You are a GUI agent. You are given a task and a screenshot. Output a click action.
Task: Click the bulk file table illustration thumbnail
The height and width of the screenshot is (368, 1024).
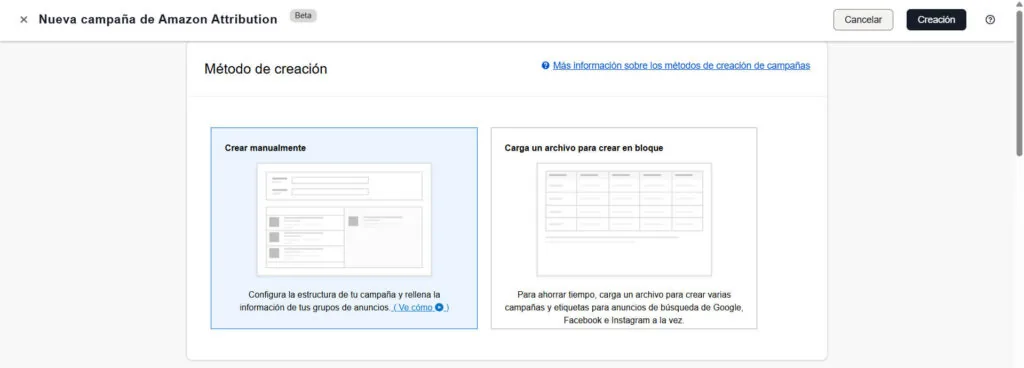[624, 219]
